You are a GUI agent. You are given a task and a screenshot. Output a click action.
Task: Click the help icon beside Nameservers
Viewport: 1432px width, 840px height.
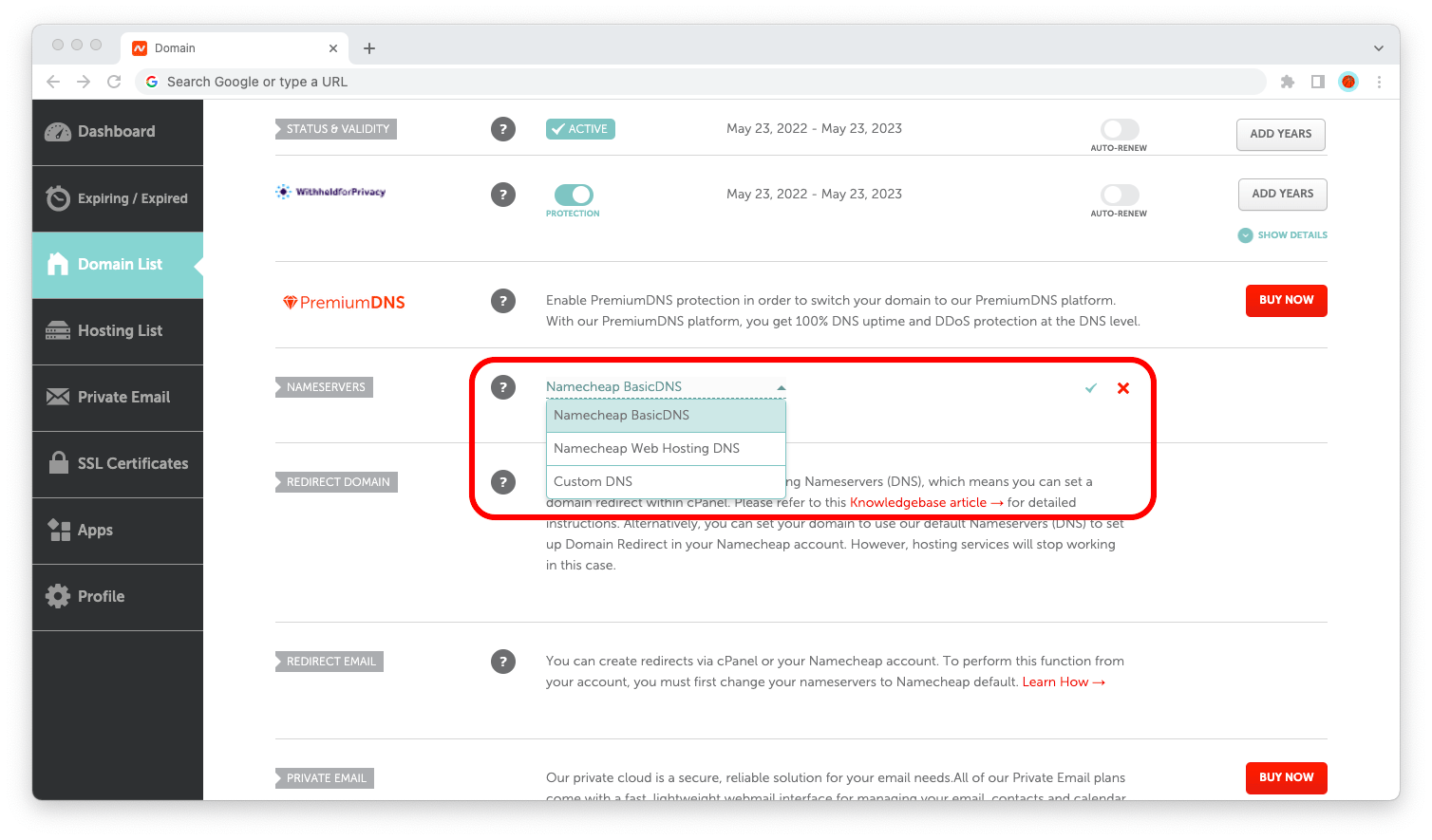click(x=503, y=387)
